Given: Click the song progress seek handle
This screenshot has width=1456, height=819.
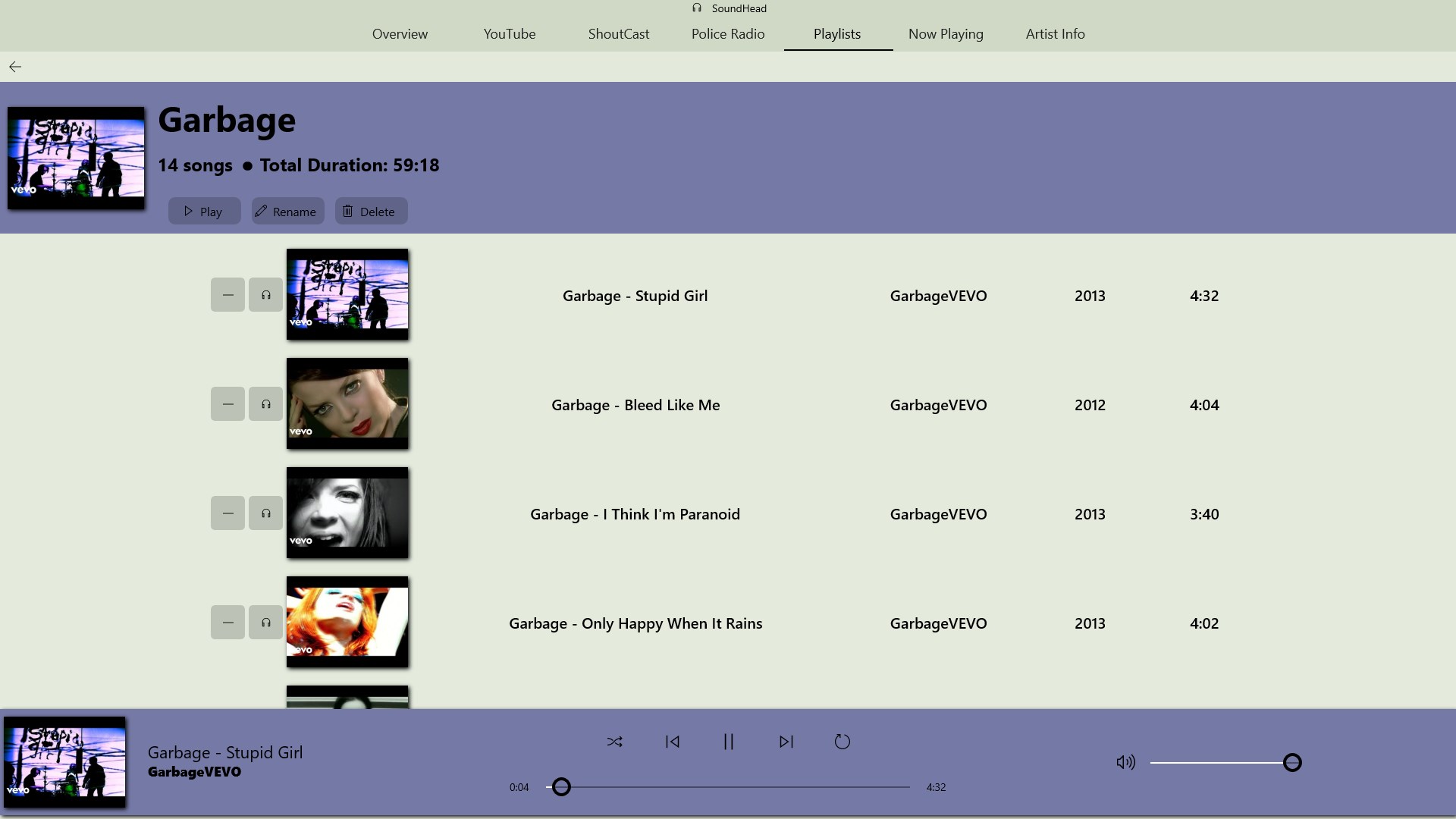Looking at the screenshot, I should click(x=561, y=787).
